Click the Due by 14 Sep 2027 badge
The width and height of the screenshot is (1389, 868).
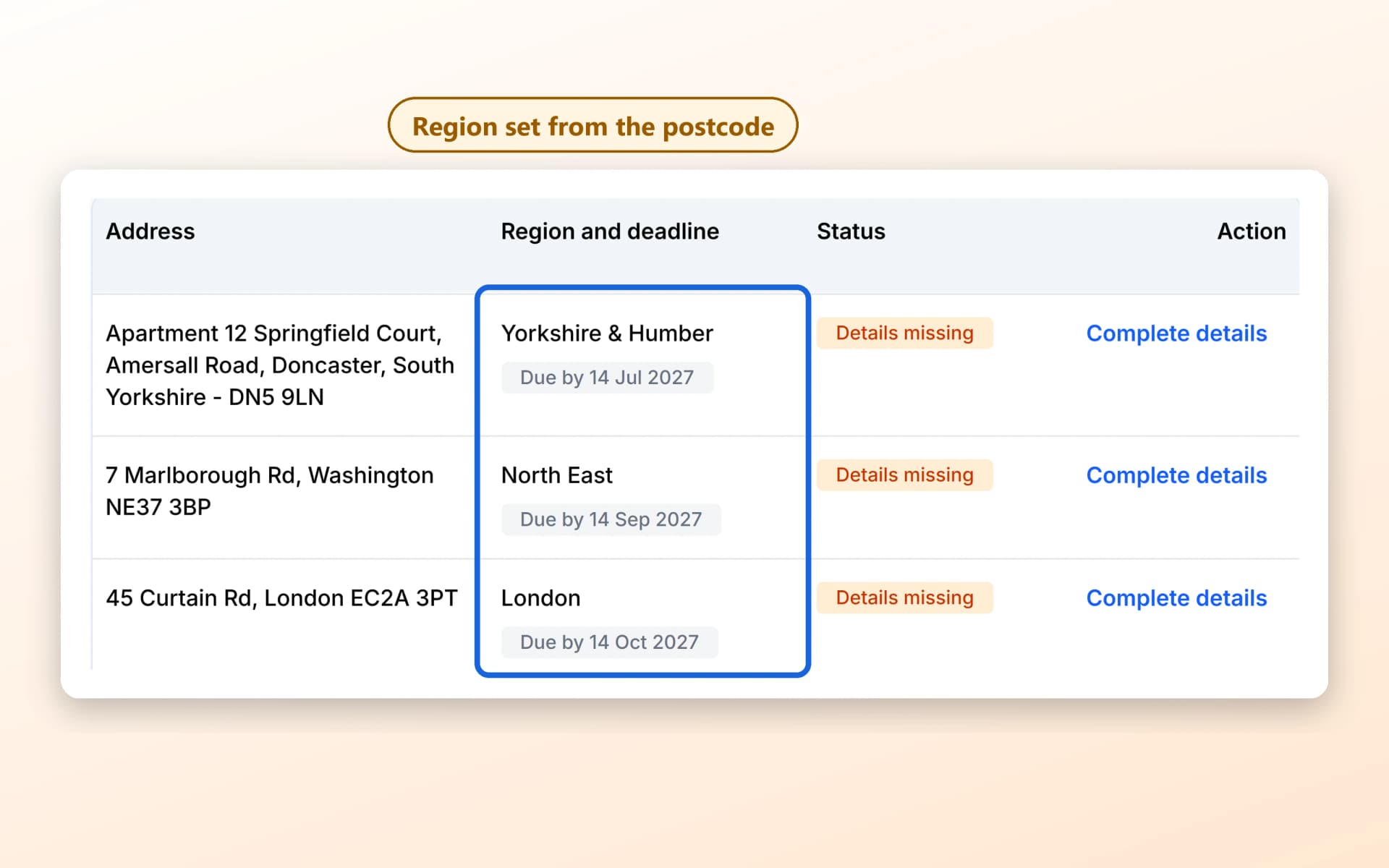coord(611,519)
